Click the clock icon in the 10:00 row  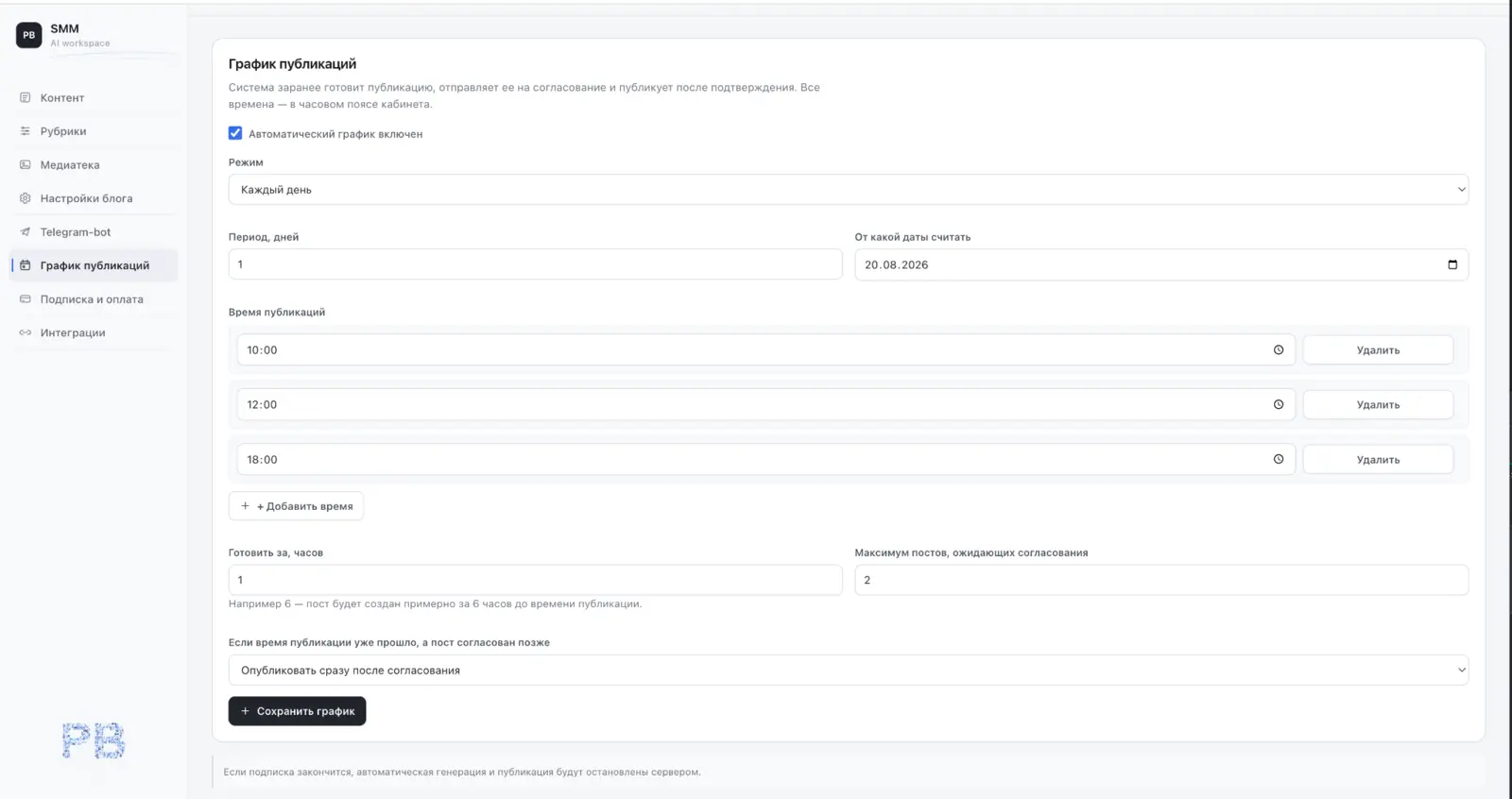[x=1279, y=349]
